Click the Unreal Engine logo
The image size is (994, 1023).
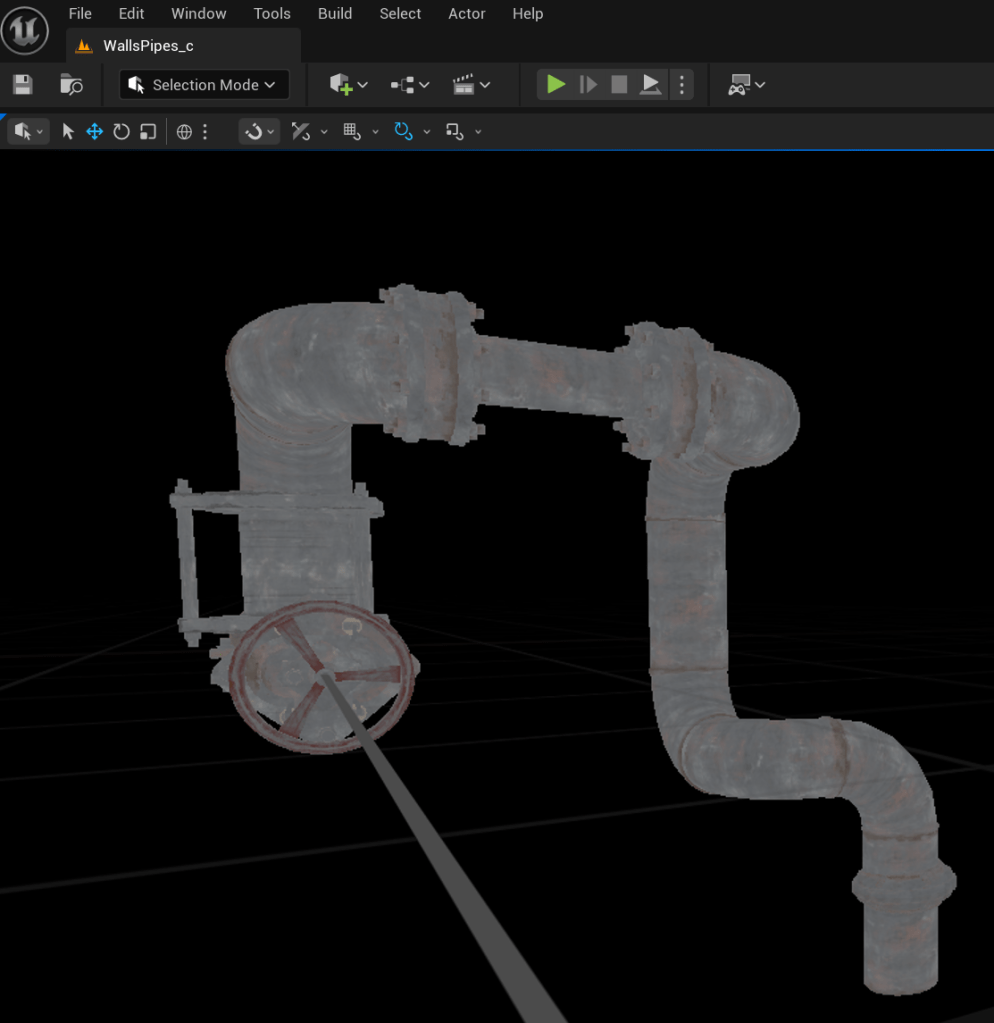[25, 31]
